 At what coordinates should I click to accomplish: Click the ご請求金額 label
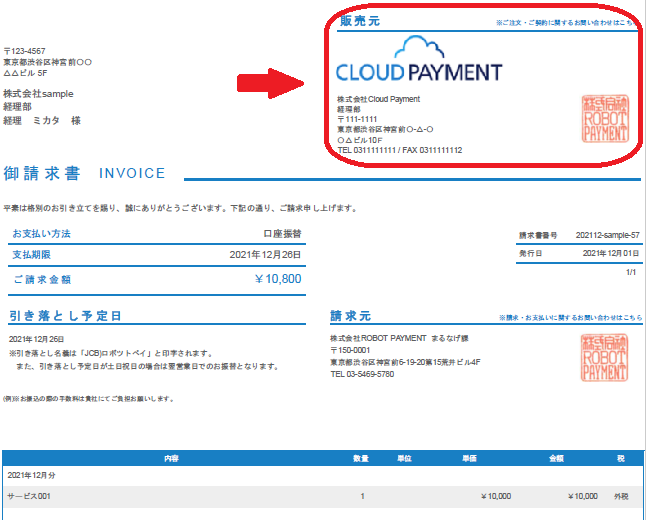coord(42,279)
